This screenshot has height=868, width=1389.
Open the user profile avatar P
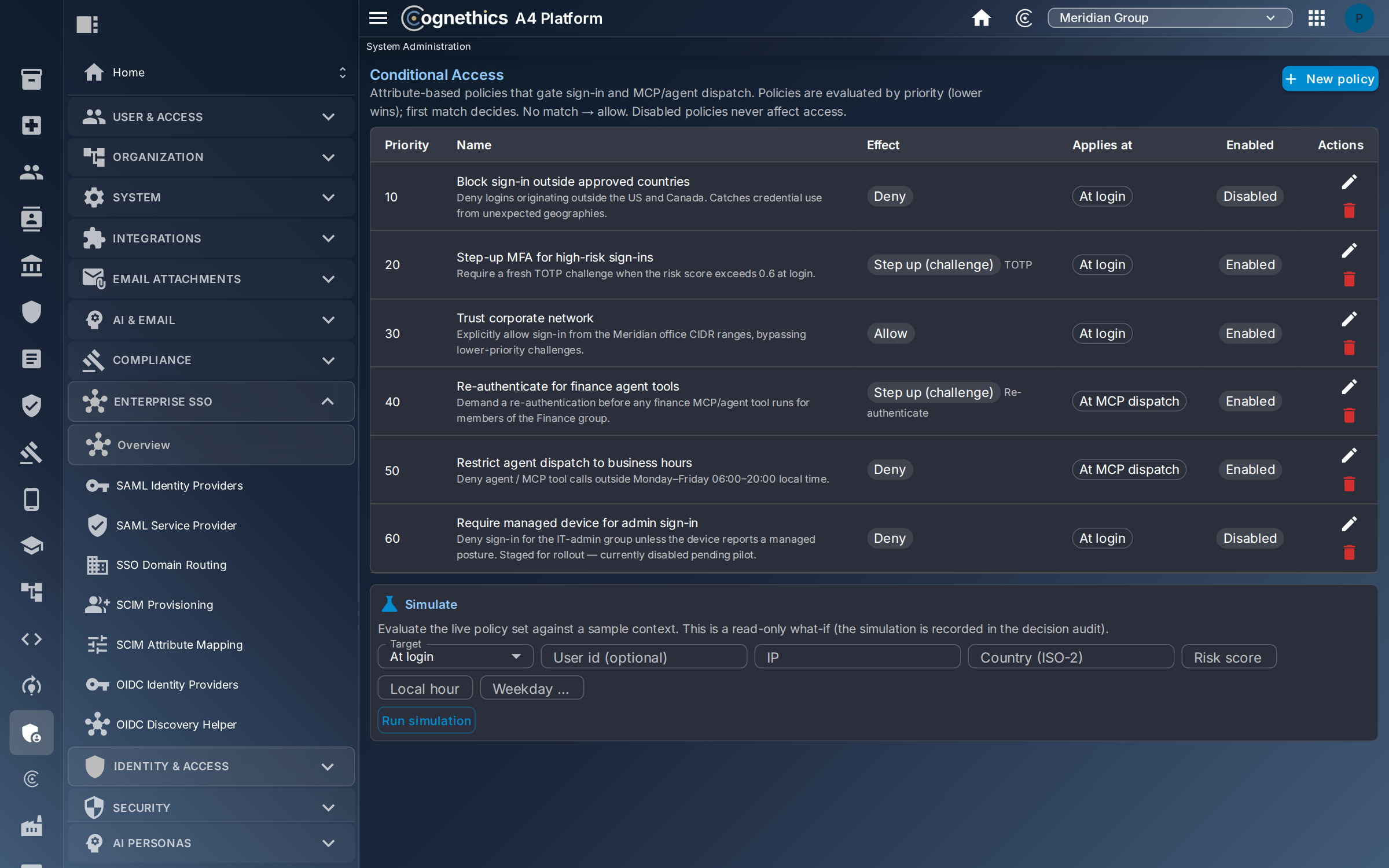1358,18
